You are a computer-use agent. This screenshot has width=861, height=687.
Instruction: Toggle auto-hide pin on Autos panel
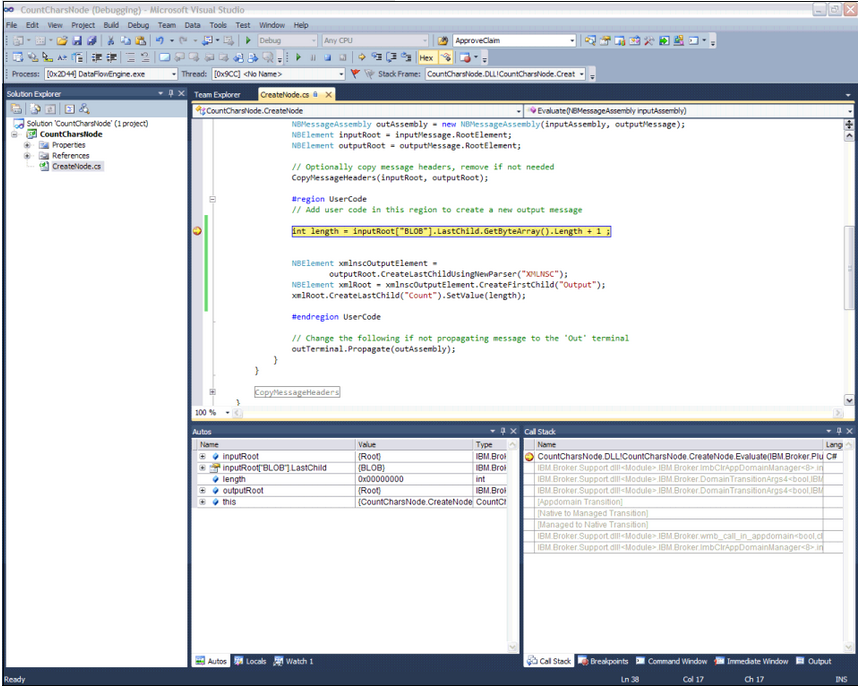503,431
